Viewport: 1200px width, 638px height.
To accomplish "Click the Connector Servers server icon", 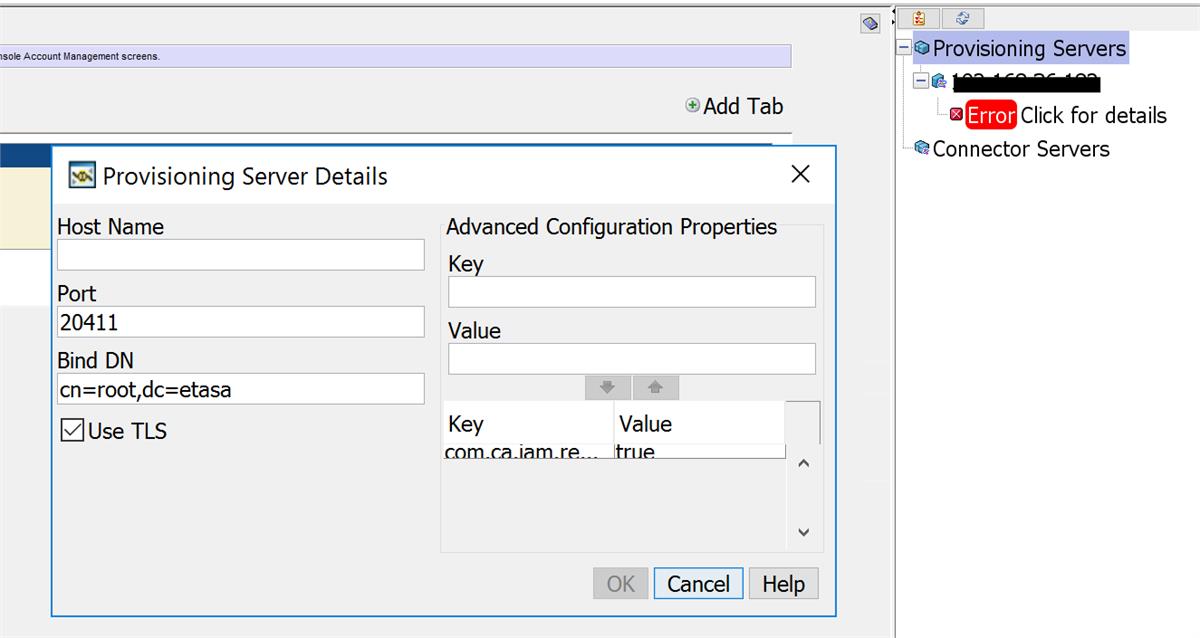I will (x=922, y=149).
